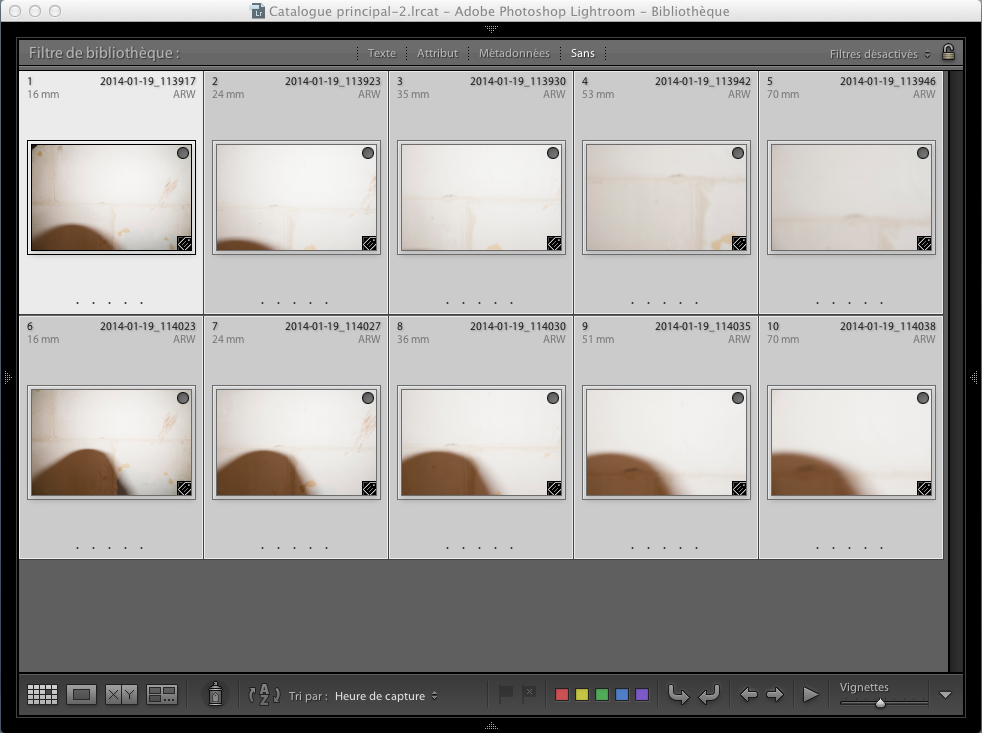Toggle quick collection circle on photo 113942

pos(738,153)
